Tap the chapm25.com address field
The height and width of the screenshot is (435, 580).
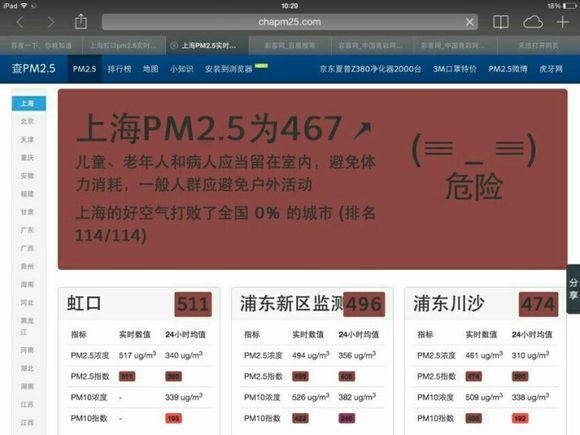tap(290, 22)
